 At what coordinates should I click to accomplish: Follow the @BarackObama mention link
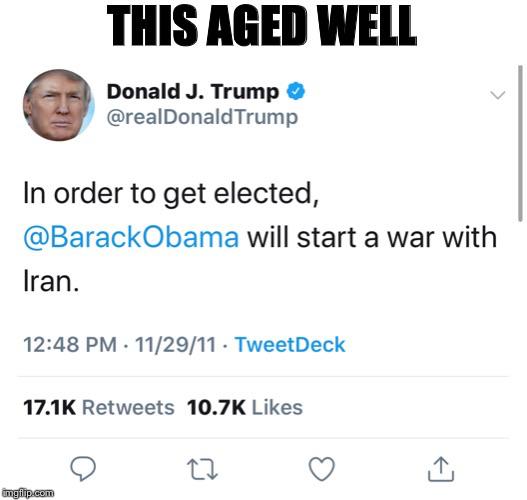point(131,238)
